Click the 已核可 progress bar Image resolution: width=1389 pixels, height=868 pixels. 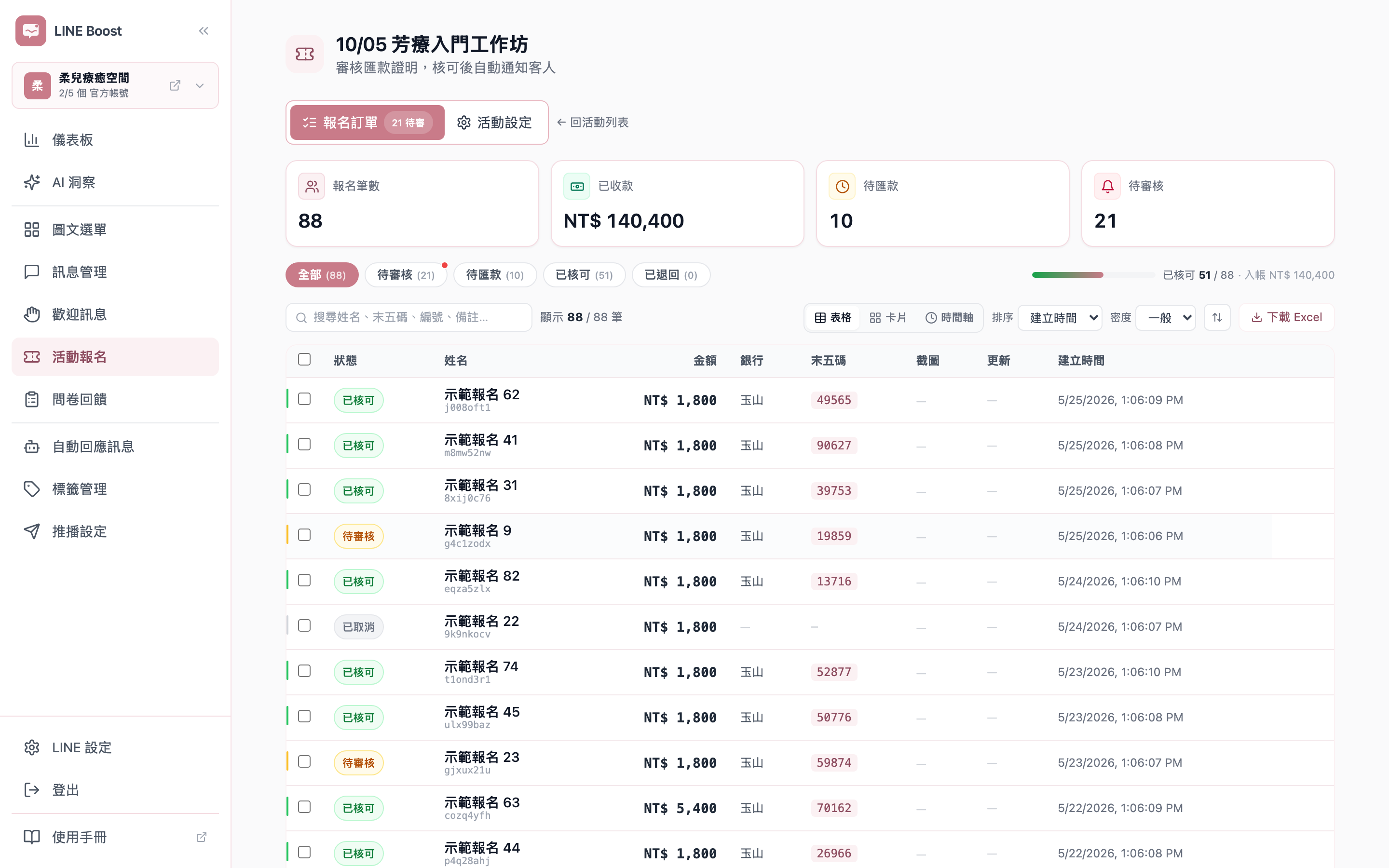pos(1093,275)
